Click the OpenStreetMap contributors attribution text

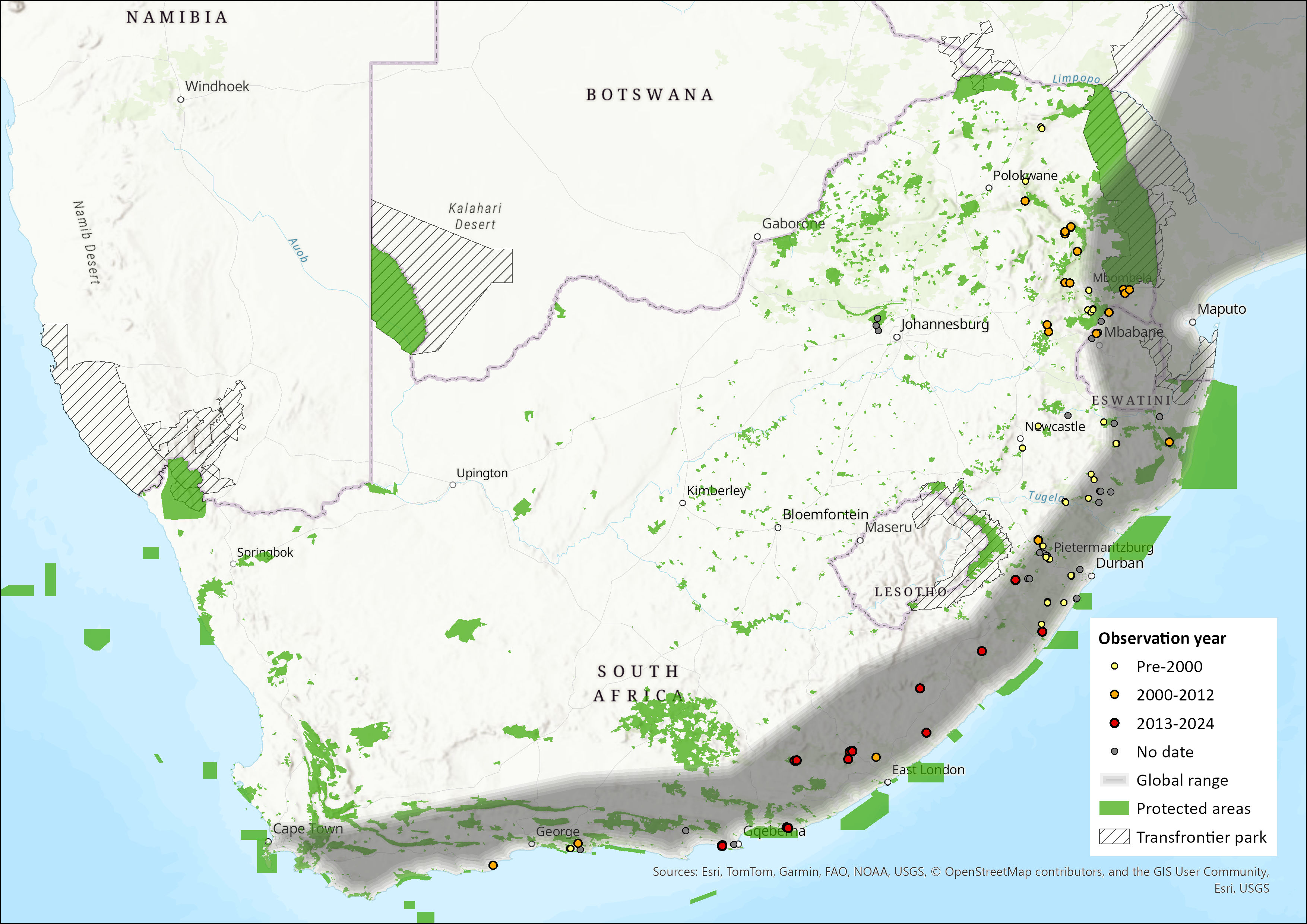[x=1024, y=871]
